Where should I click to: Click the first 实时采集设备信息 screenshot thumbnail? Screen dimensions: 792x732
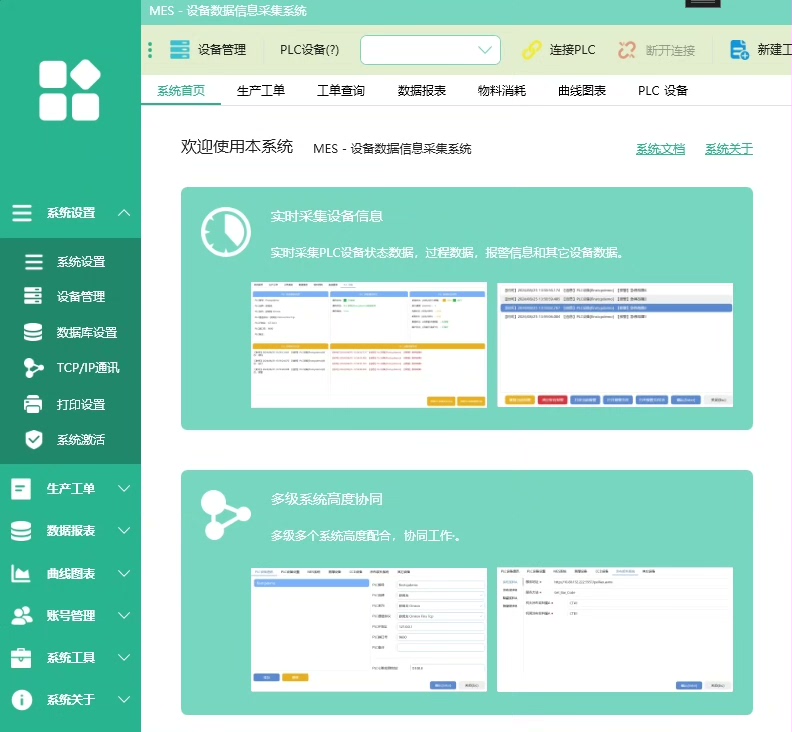click(x=368, y=344)
